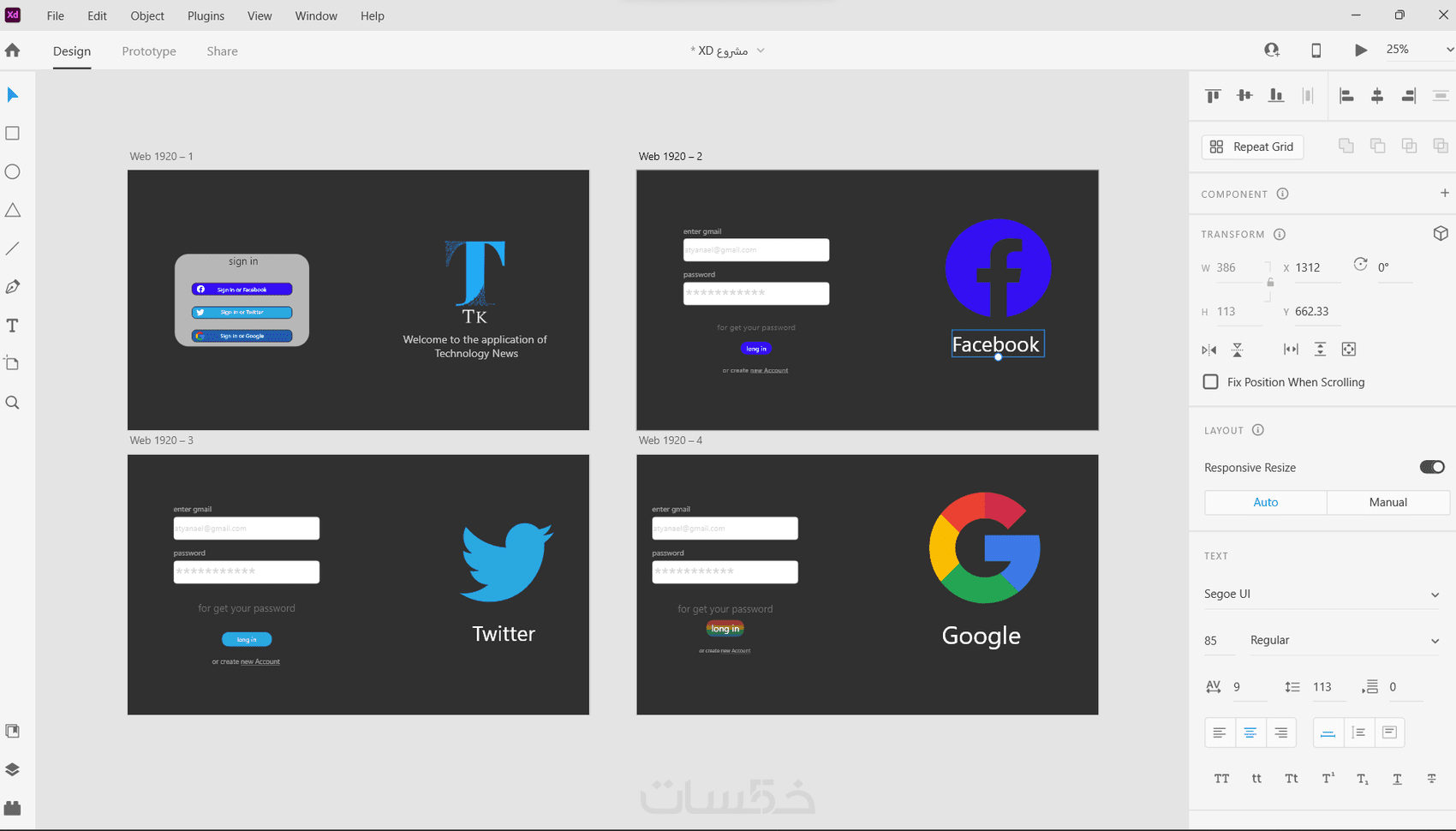The width and height of the screenshot is (1456, 831).
Task: Add a component with the plus button
Action: tap(1445, 194)
